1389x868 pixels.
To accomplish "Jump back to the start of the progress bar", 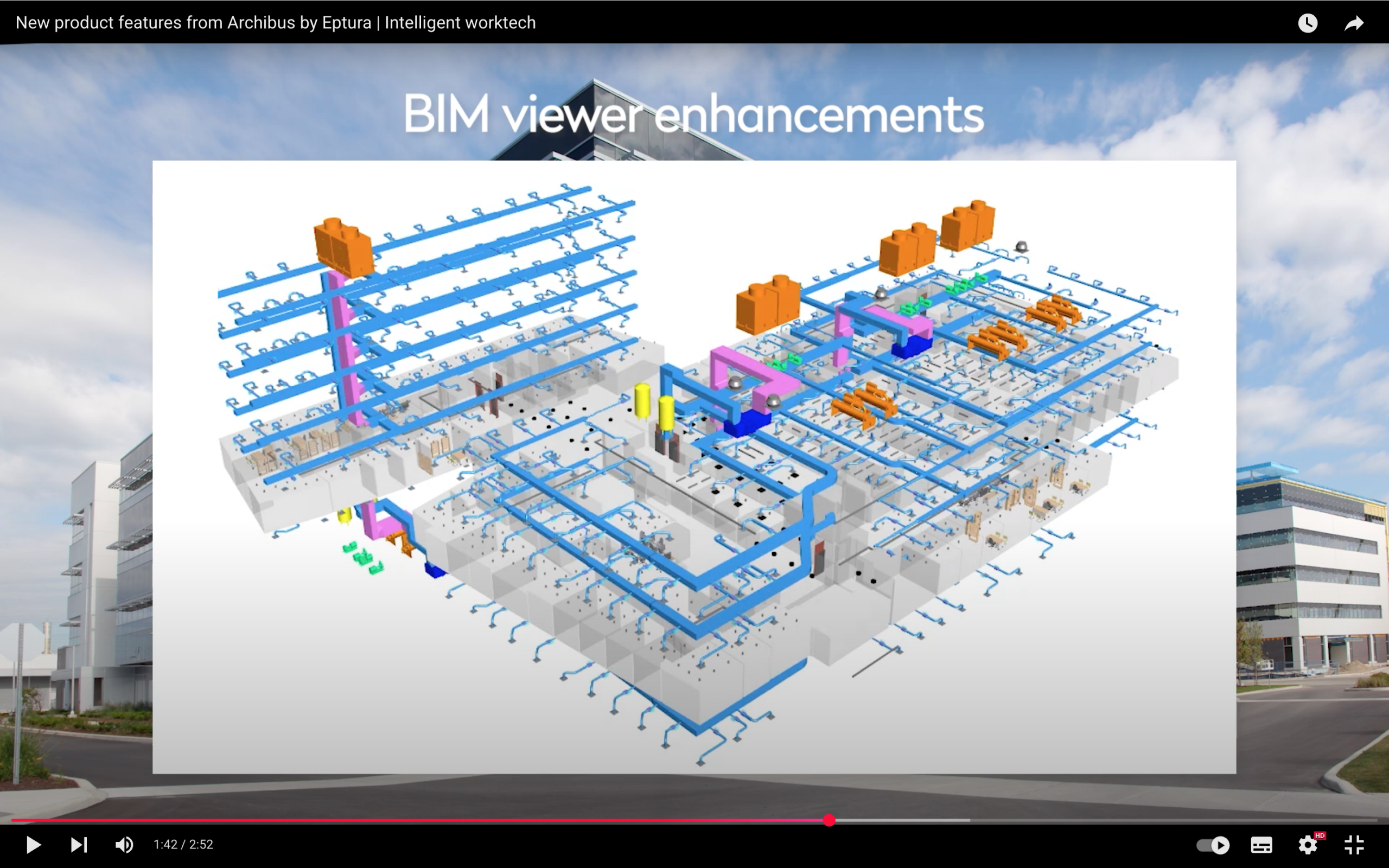I will pos(12,820).
